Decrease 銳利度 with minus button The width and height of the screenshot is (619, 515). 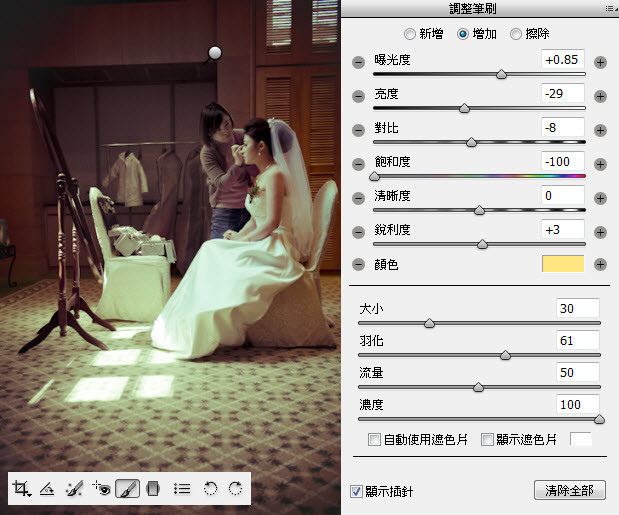point(358,232)
